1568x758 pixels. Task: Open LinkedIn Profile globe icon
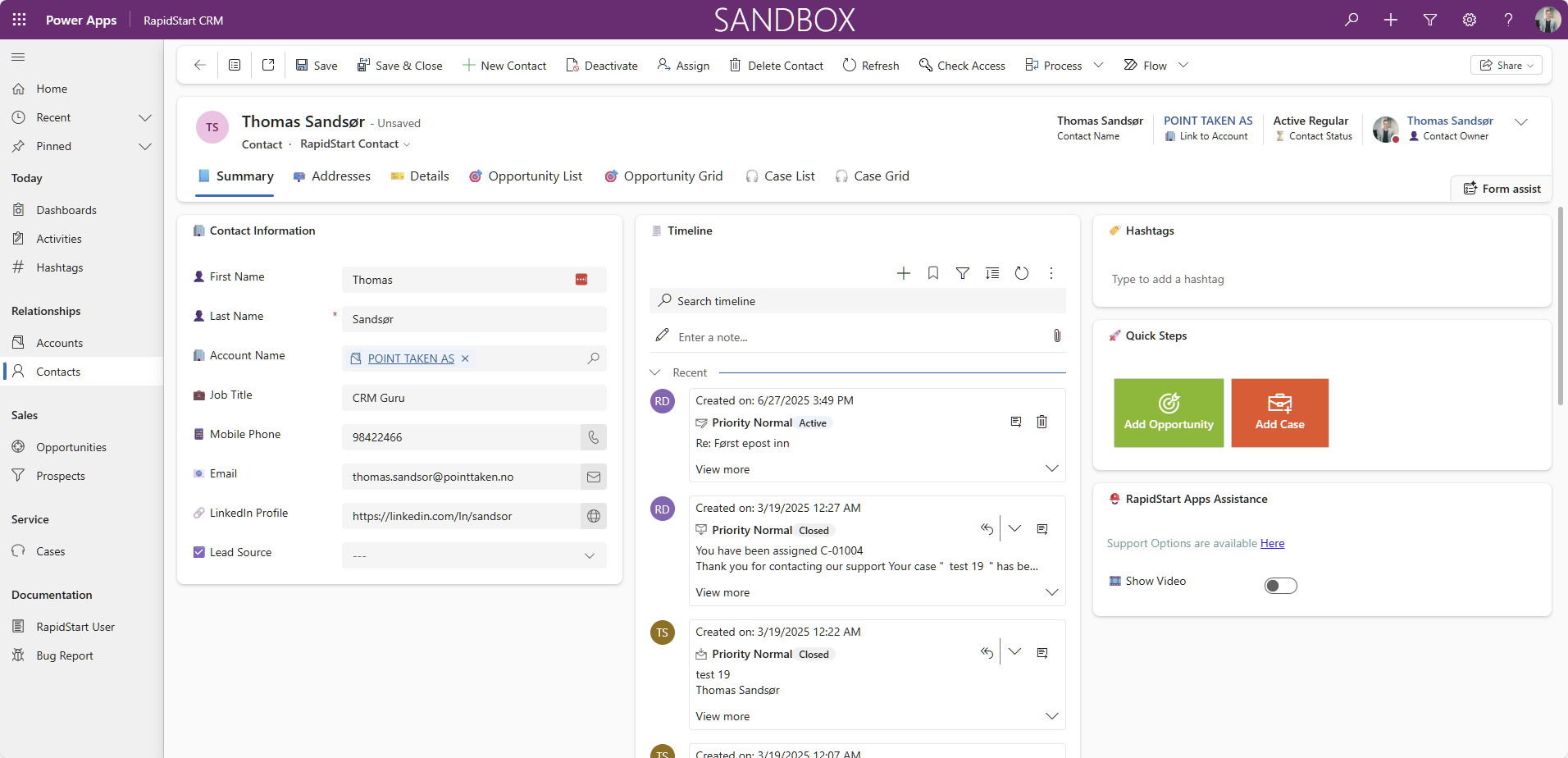(x=594, y=516)
